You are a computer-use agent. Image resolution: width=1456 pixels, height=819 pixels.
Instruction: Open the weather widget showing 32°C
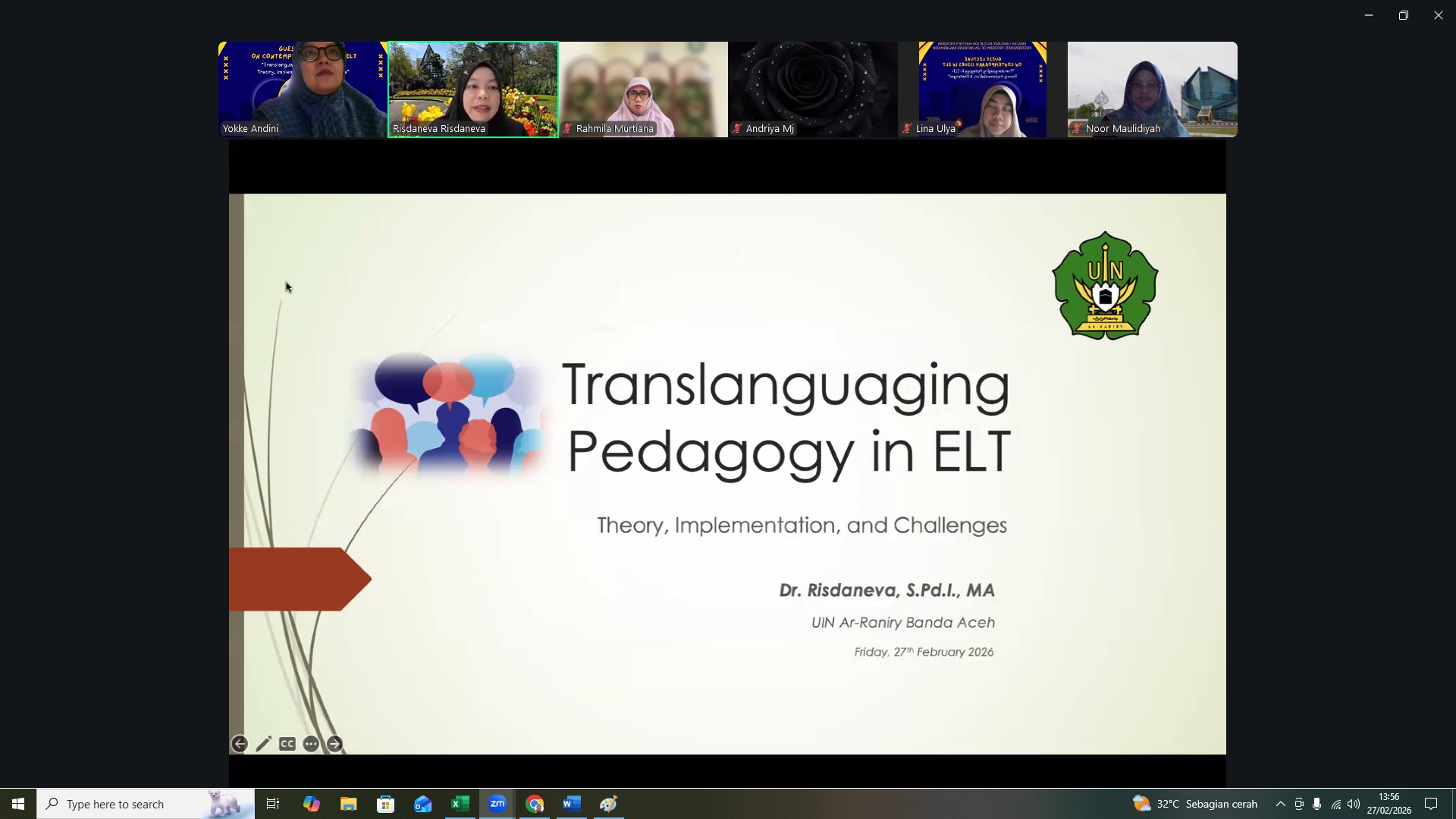[x=1195, y=804]
